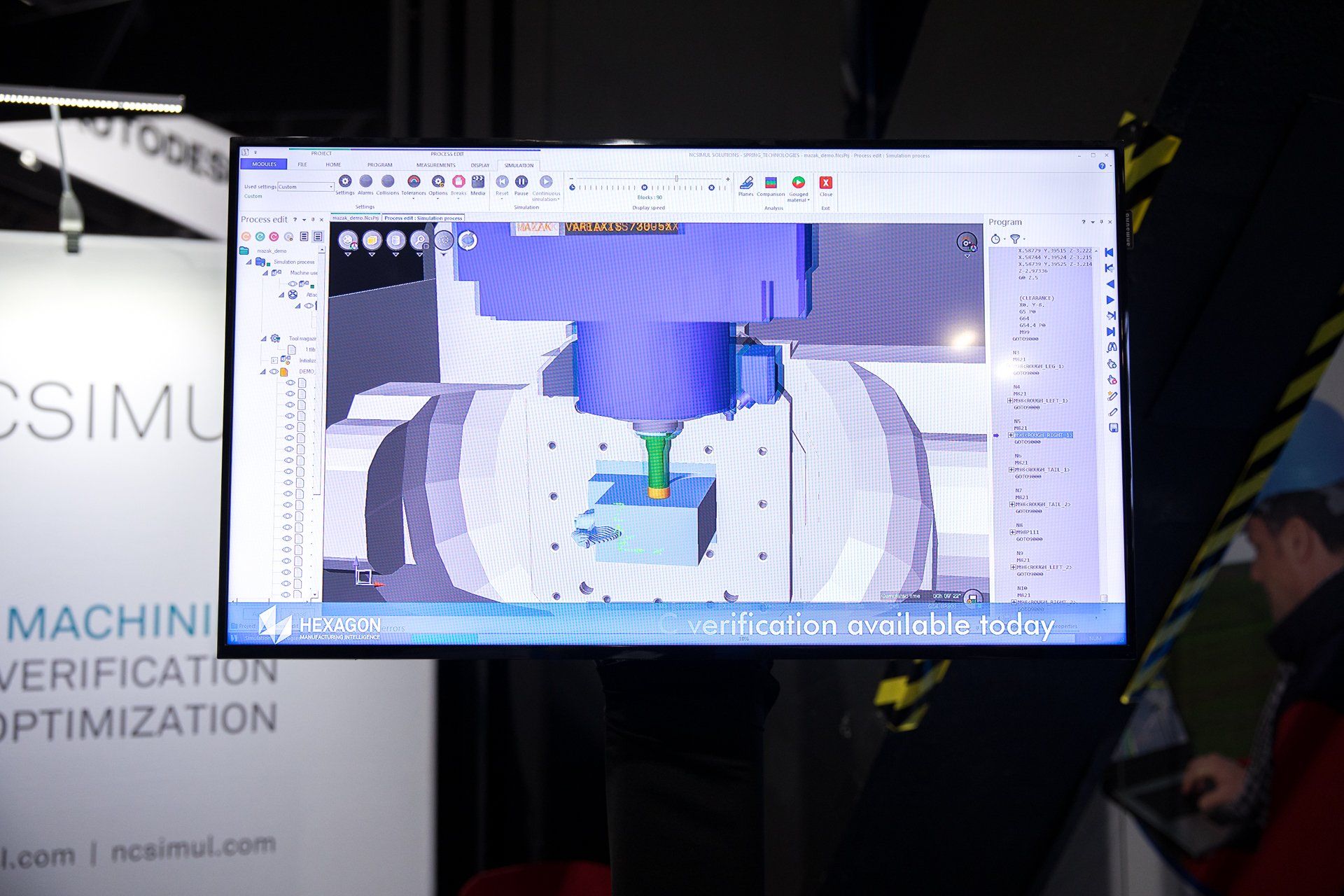Open the Planes analysis tool
Image resolution: width=1344 pixels, height=896 pixels.
[746, 184]
